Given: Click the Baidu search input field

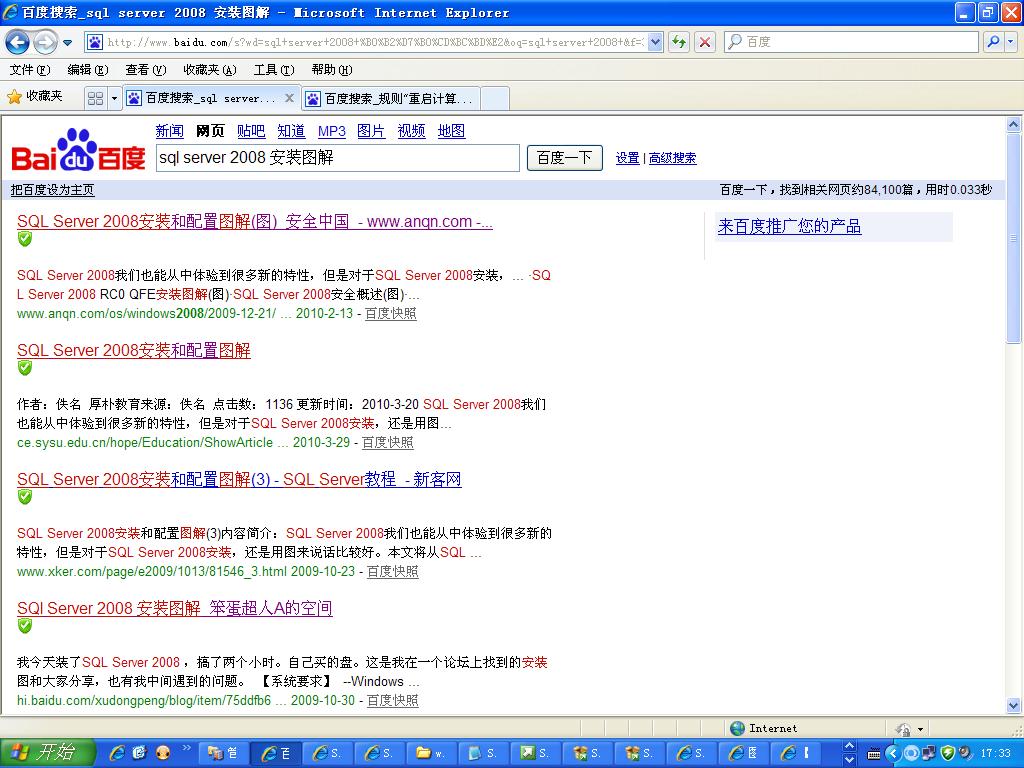Looking at the screenshot, I should tap(337, 158).
